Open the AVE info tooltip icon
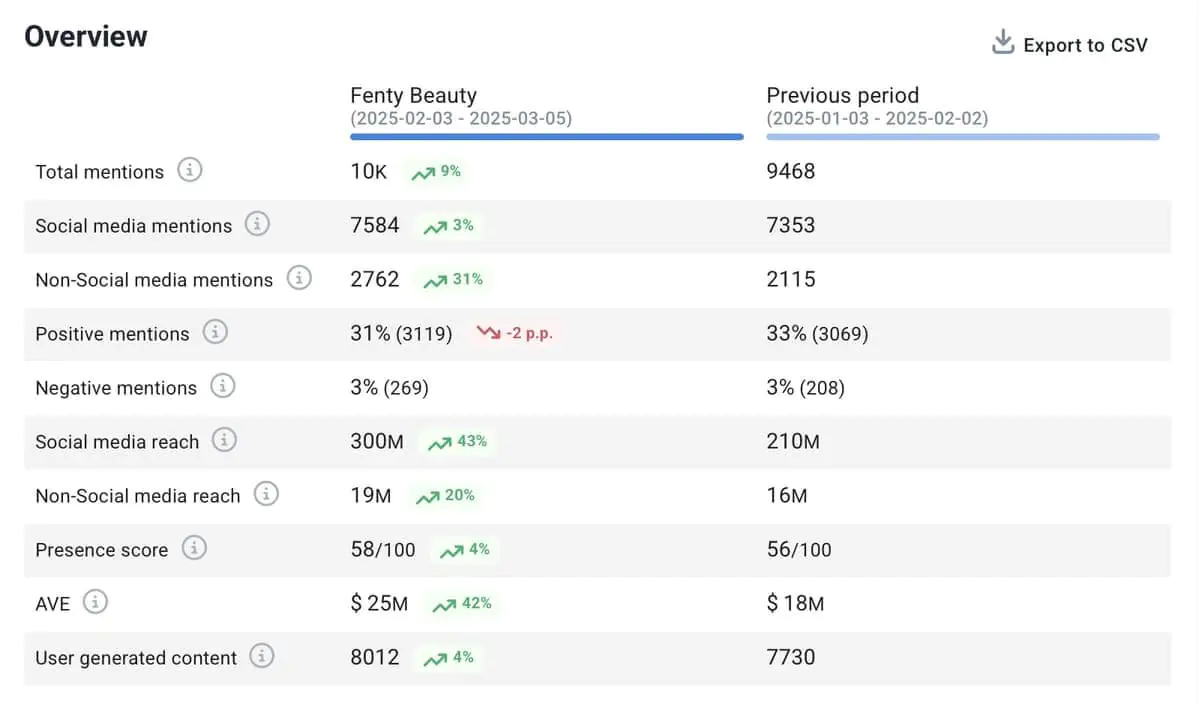The height and width of the screenshot is (708, 1199). 95,602
